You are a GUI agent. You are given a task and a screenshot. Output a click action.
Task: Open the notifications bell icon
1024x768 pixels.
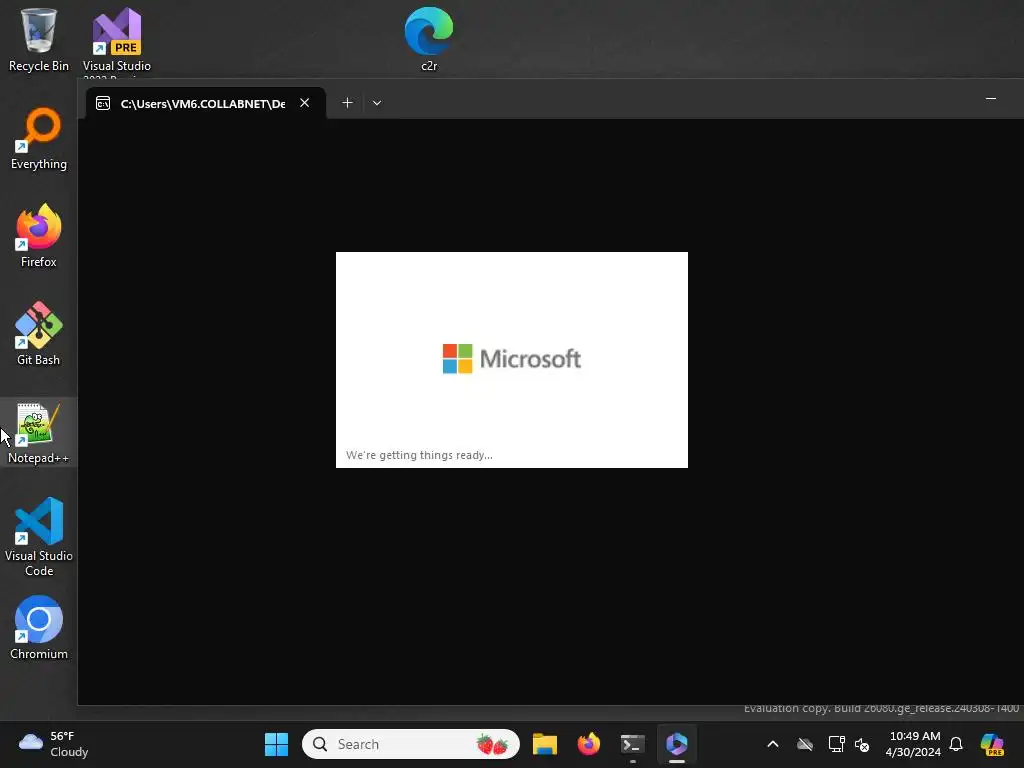coord(956,744)
